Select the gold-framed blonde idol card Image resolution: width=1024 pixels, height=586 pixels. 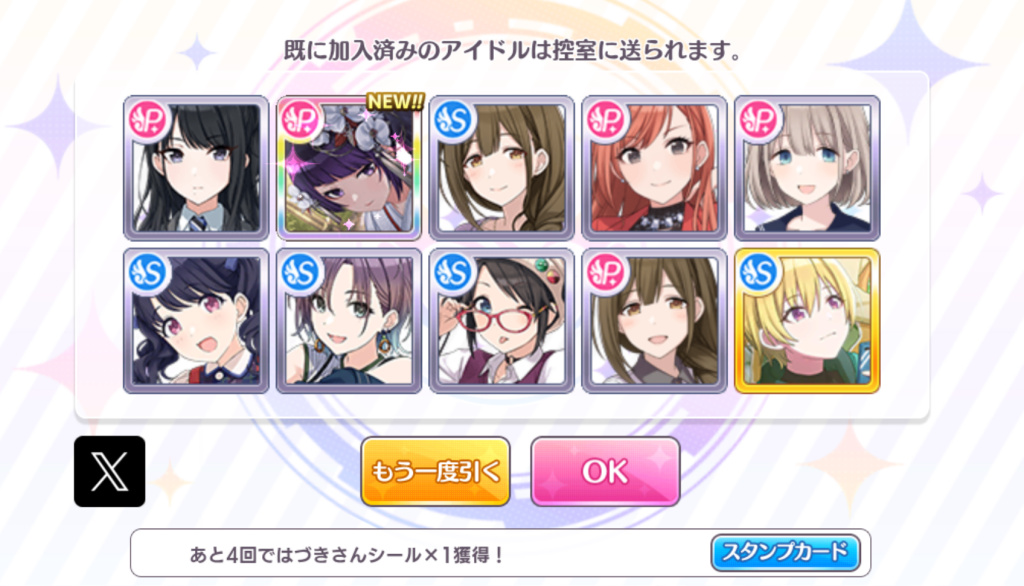coord(807,321)
